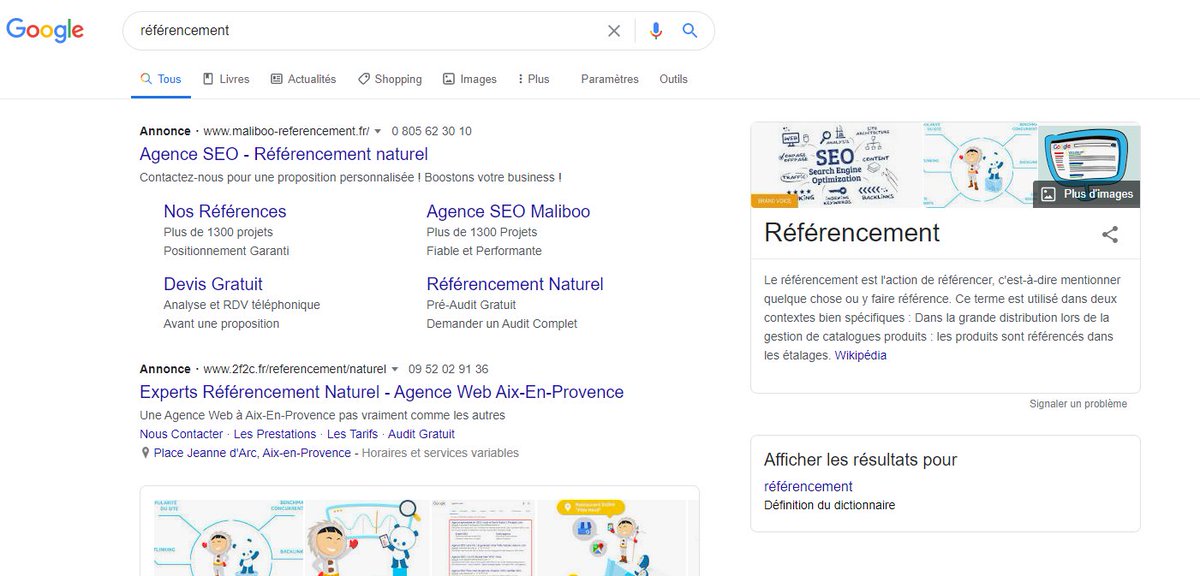
Task: Click phone number 0 805 62 30 10
Action: click(432, 131)
